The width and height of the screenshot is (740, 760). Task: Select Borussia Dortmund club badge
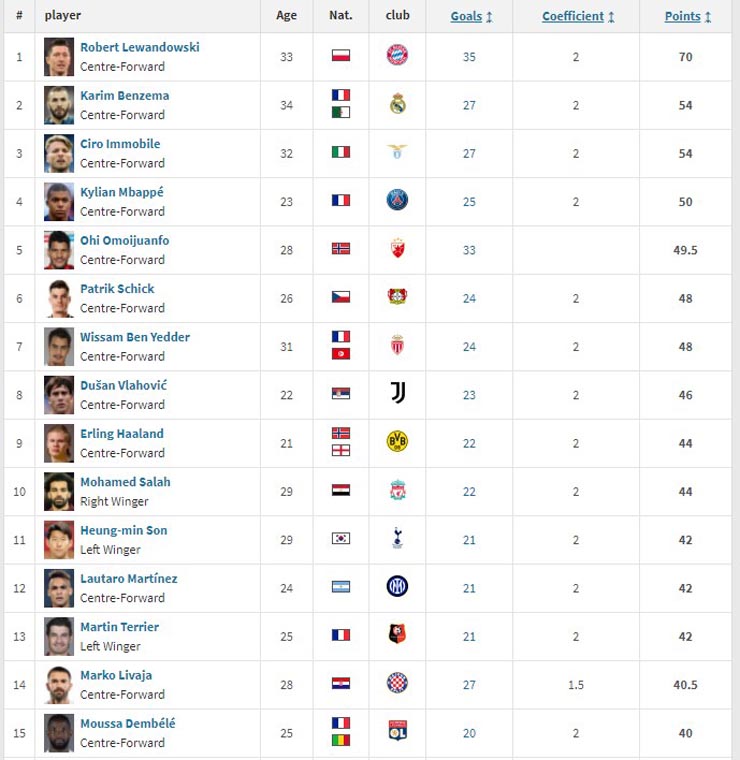(397, 441)
